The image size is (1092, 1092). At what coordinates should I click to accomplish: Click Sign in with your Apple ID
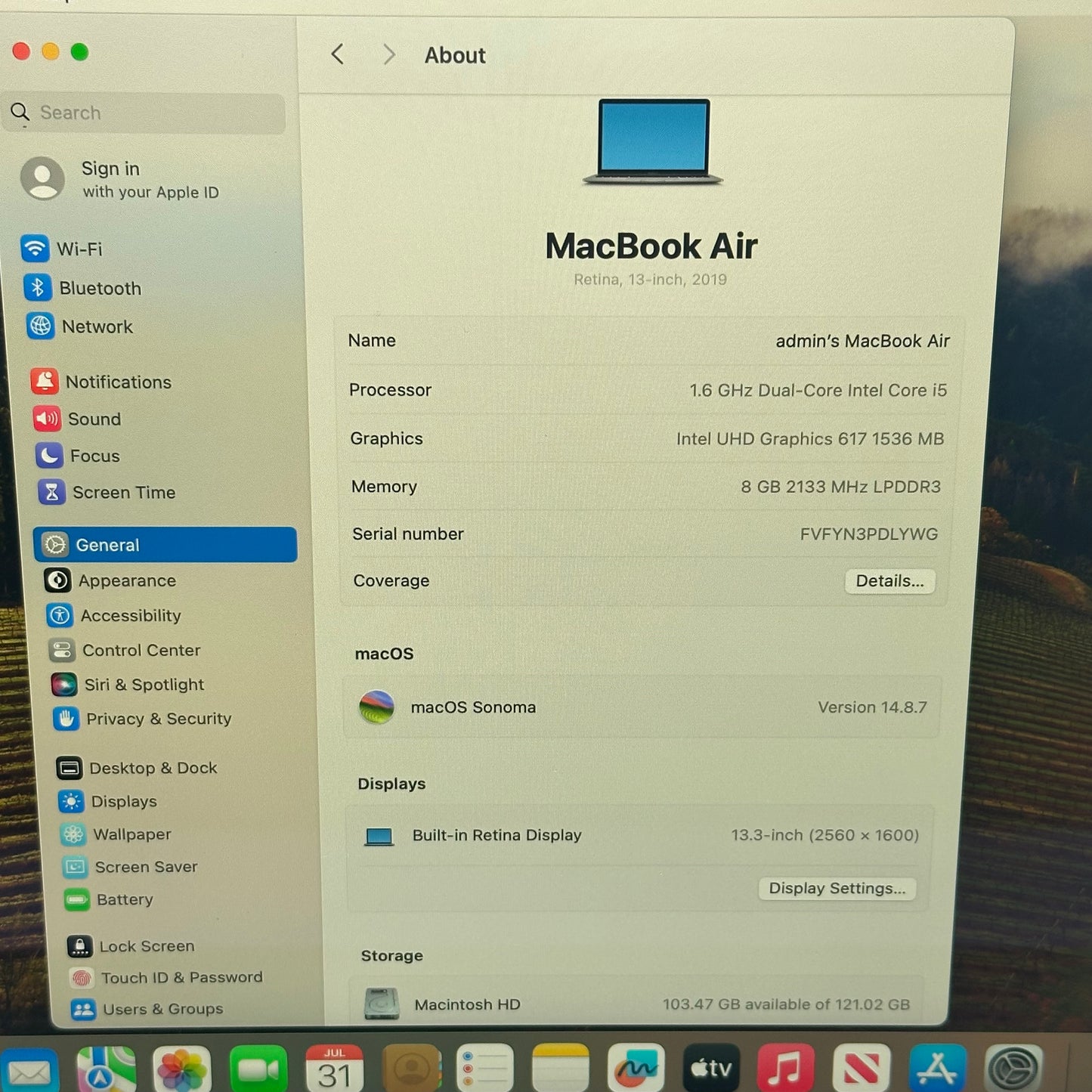(x=121, y=179)
